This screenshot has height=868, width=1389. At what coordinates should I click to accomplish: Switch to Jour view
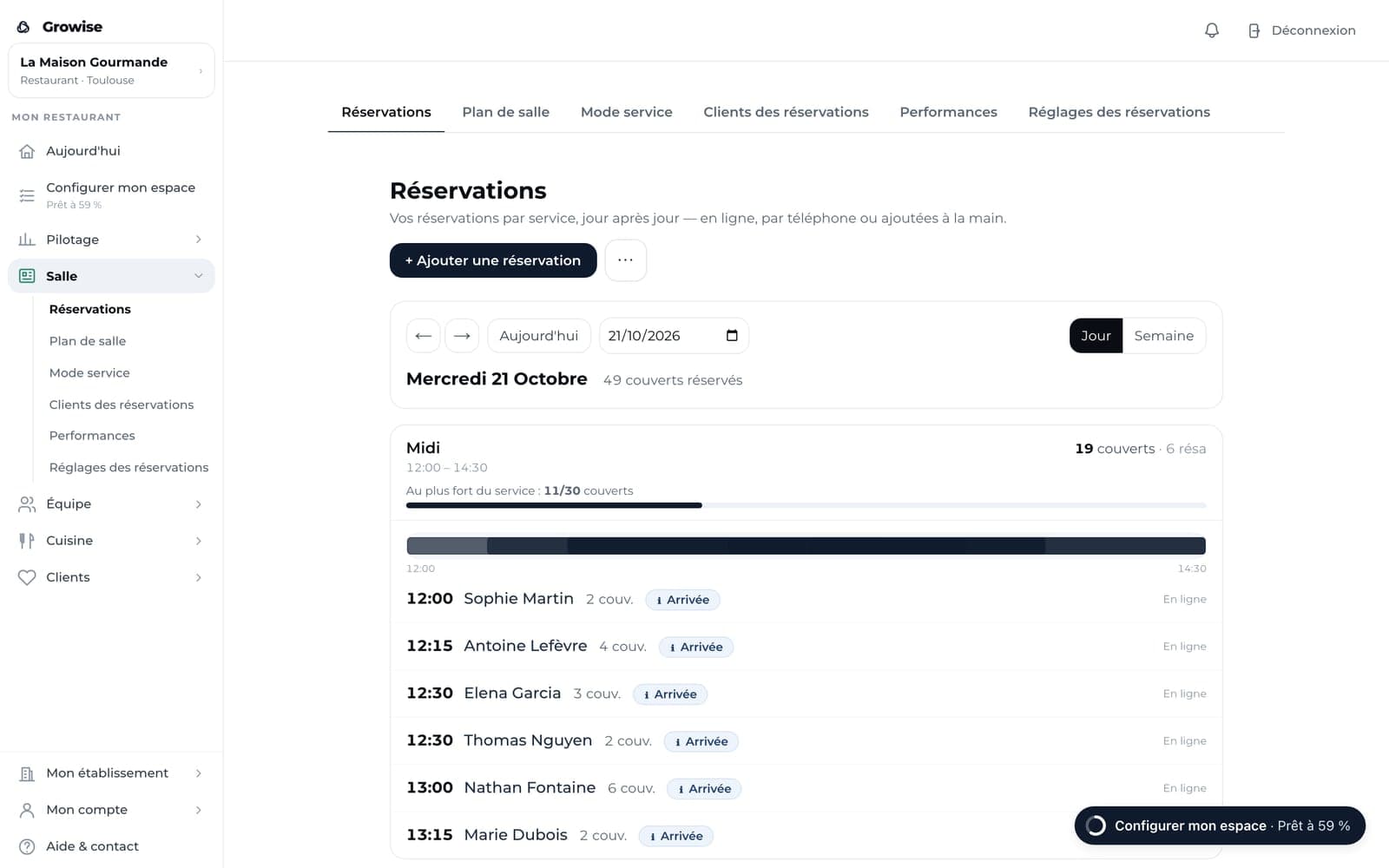(1096, 336)
